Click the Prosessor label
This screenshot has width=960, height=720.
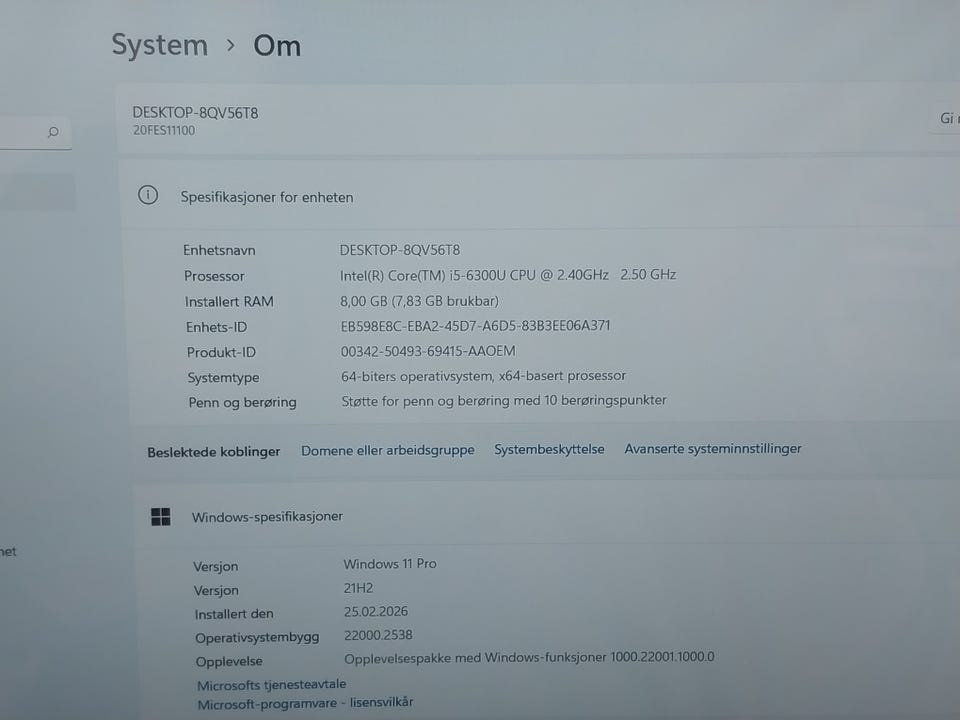click(214, 276)
